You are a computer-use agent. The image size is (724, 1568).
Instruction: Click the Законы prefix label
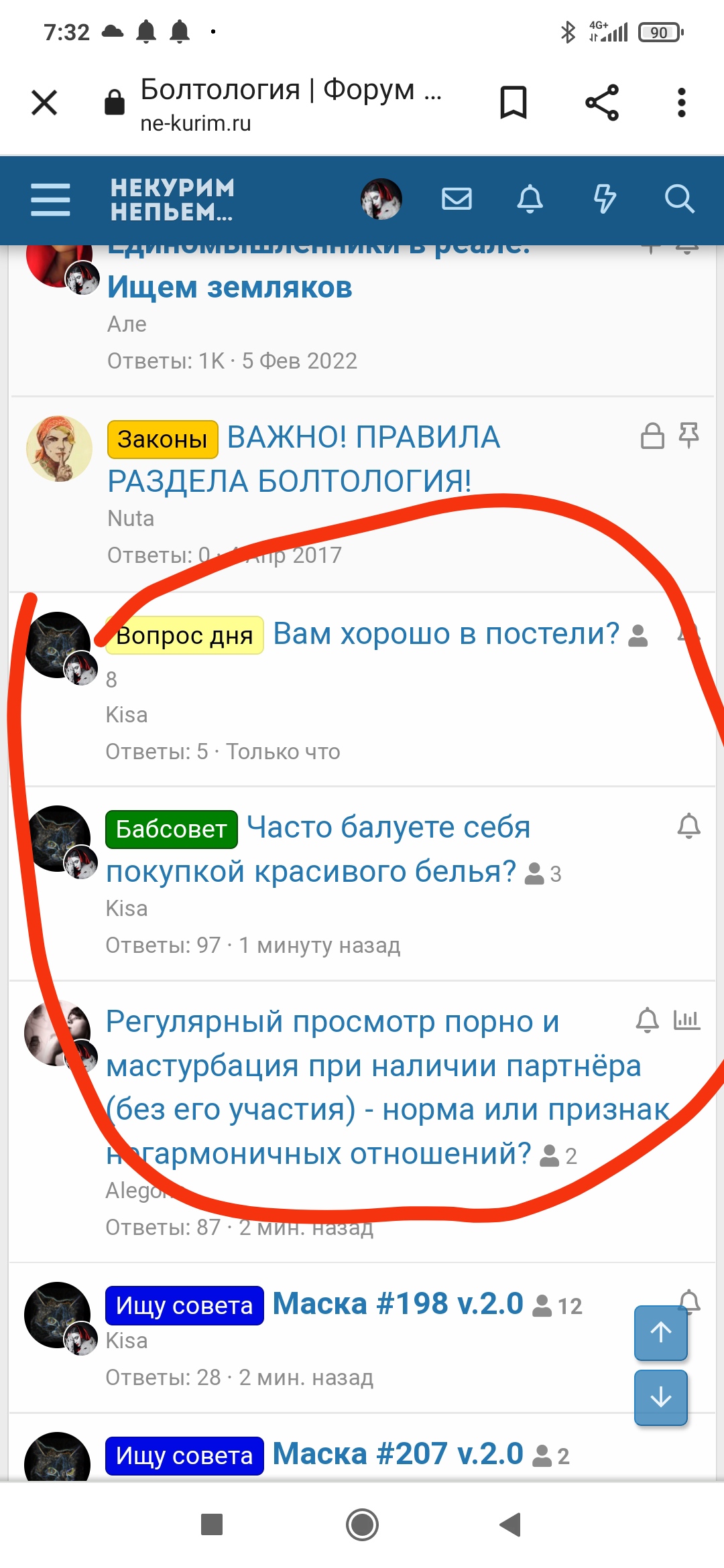163,440
